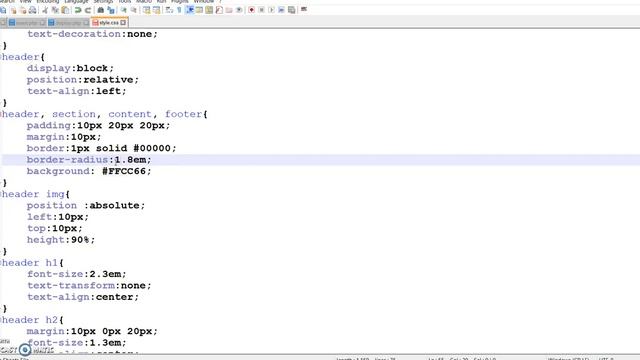This screenshot has width=640, height=360.
Task: Close the style.css tab
Action: coord(123,22)
